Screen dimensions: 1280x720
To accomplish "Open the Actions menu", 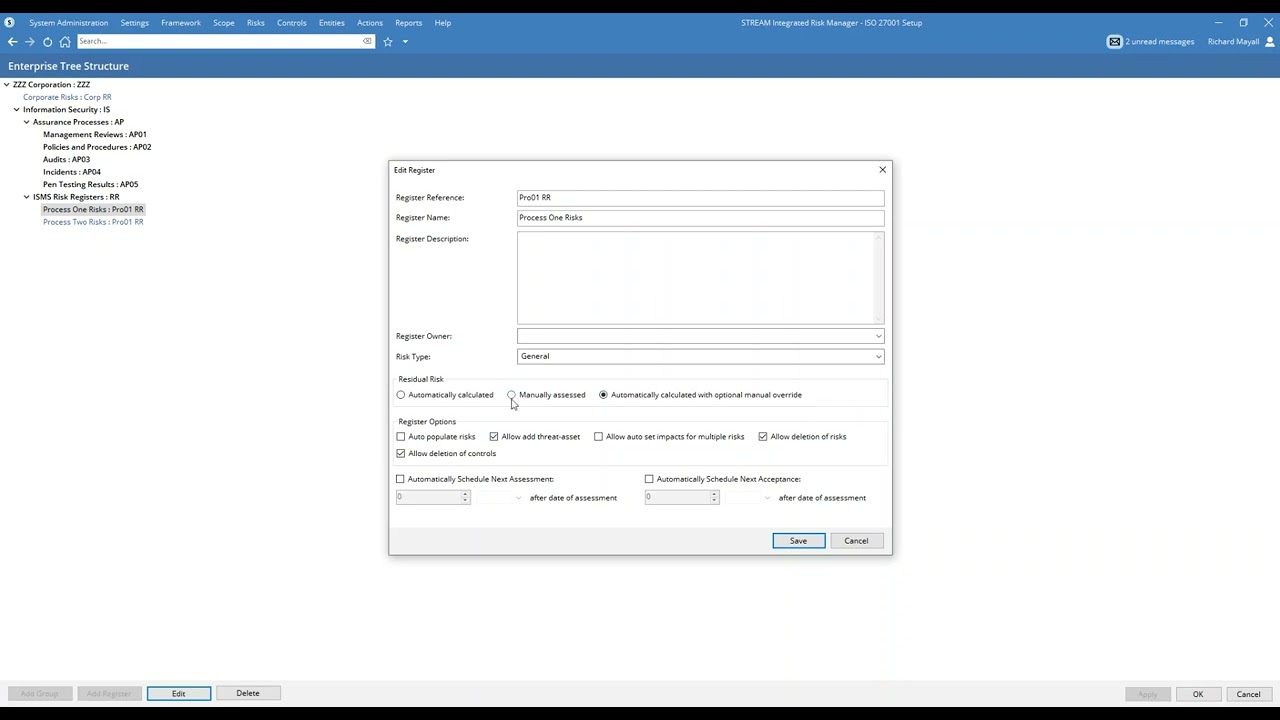I will pos(370,22).
